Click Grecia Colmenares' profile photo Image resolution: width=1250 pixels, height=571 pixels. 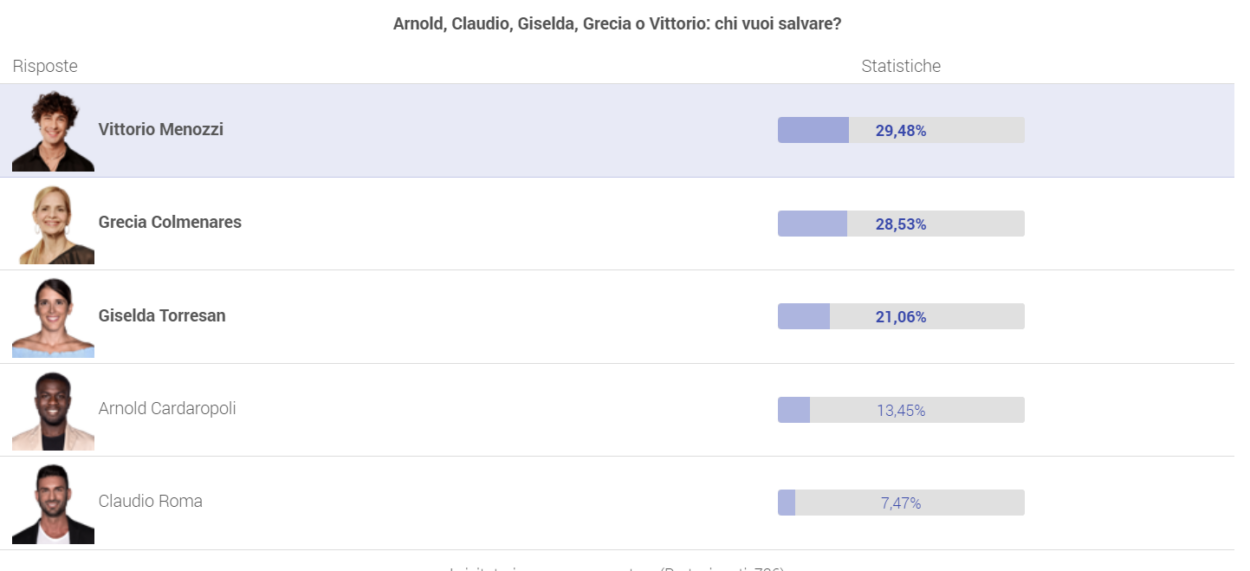pos(53,223)
